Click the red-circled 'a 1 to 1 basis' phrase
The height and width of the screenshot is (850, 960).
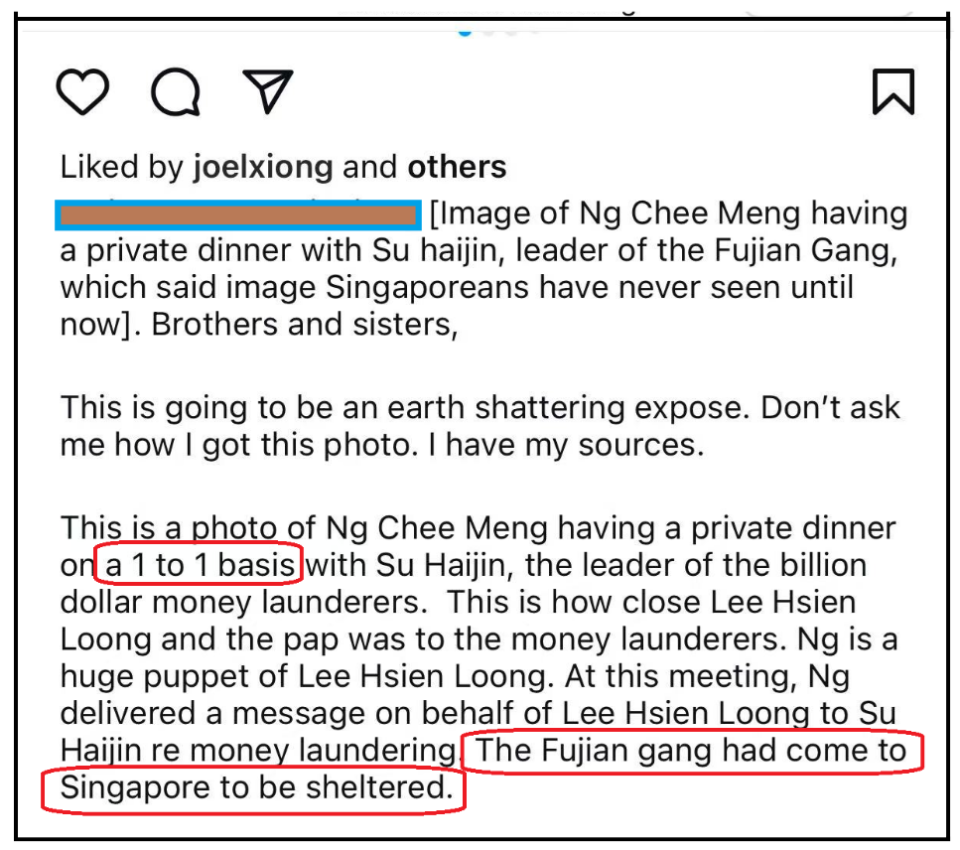(x=199, y=564)
